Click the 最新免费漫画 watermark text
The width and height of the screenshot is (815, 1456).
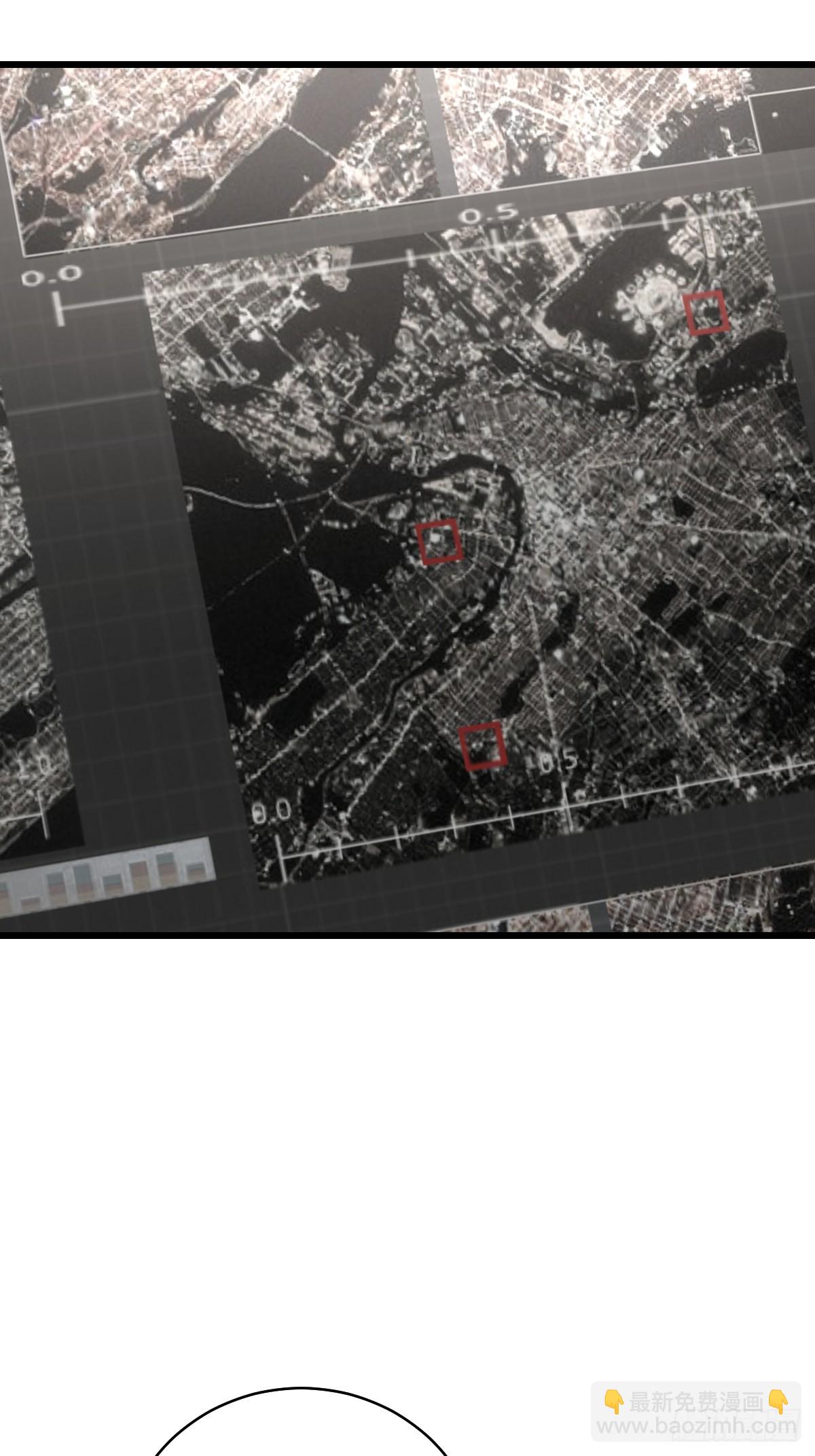[695, 1401]
